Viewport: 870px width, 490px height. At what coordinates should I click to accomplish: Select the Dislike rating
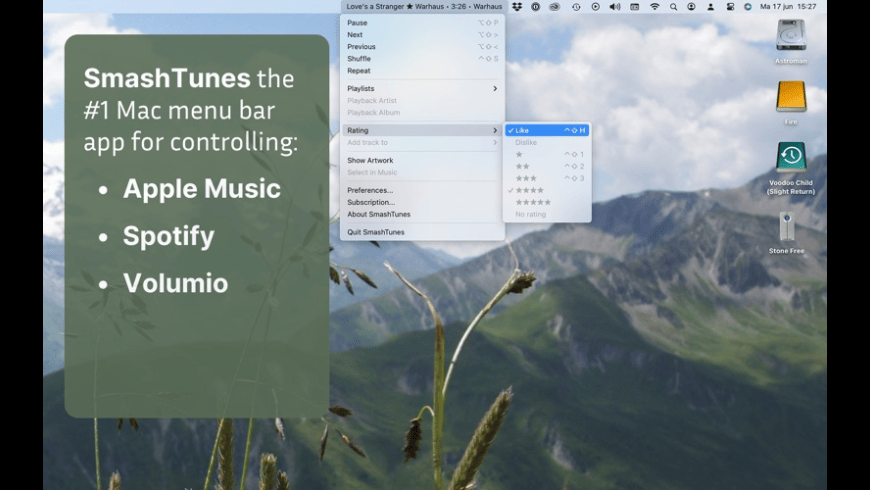(x=547, y=143)
